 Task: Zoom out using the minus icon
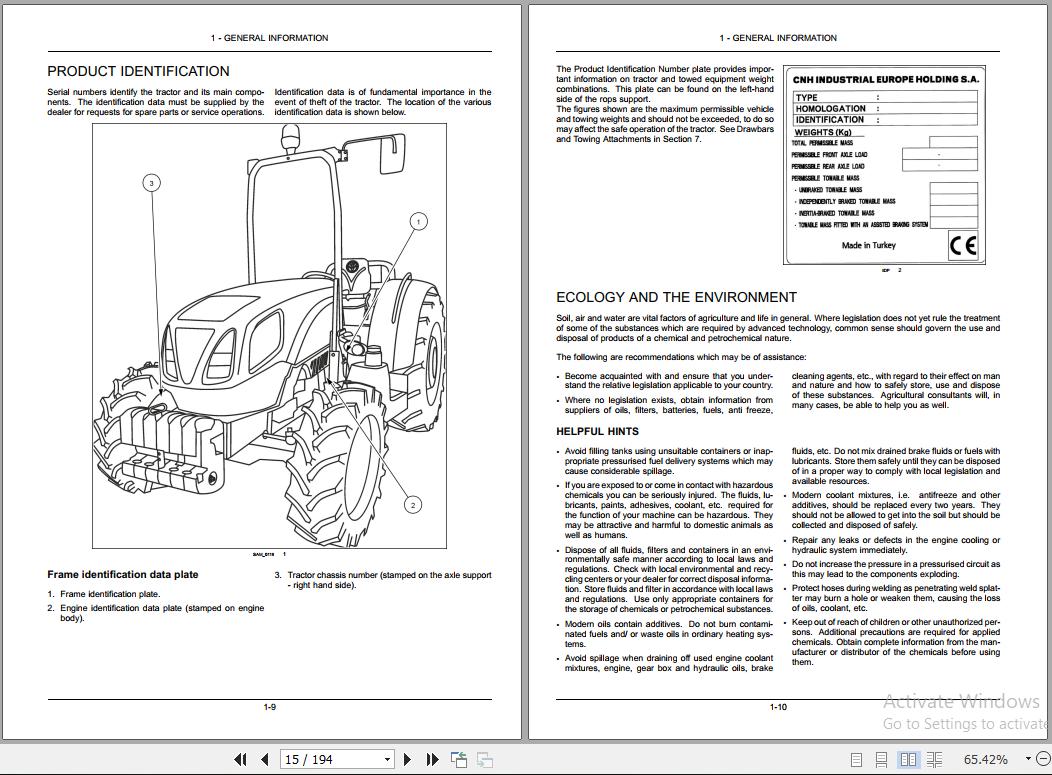coord(1043,760)
